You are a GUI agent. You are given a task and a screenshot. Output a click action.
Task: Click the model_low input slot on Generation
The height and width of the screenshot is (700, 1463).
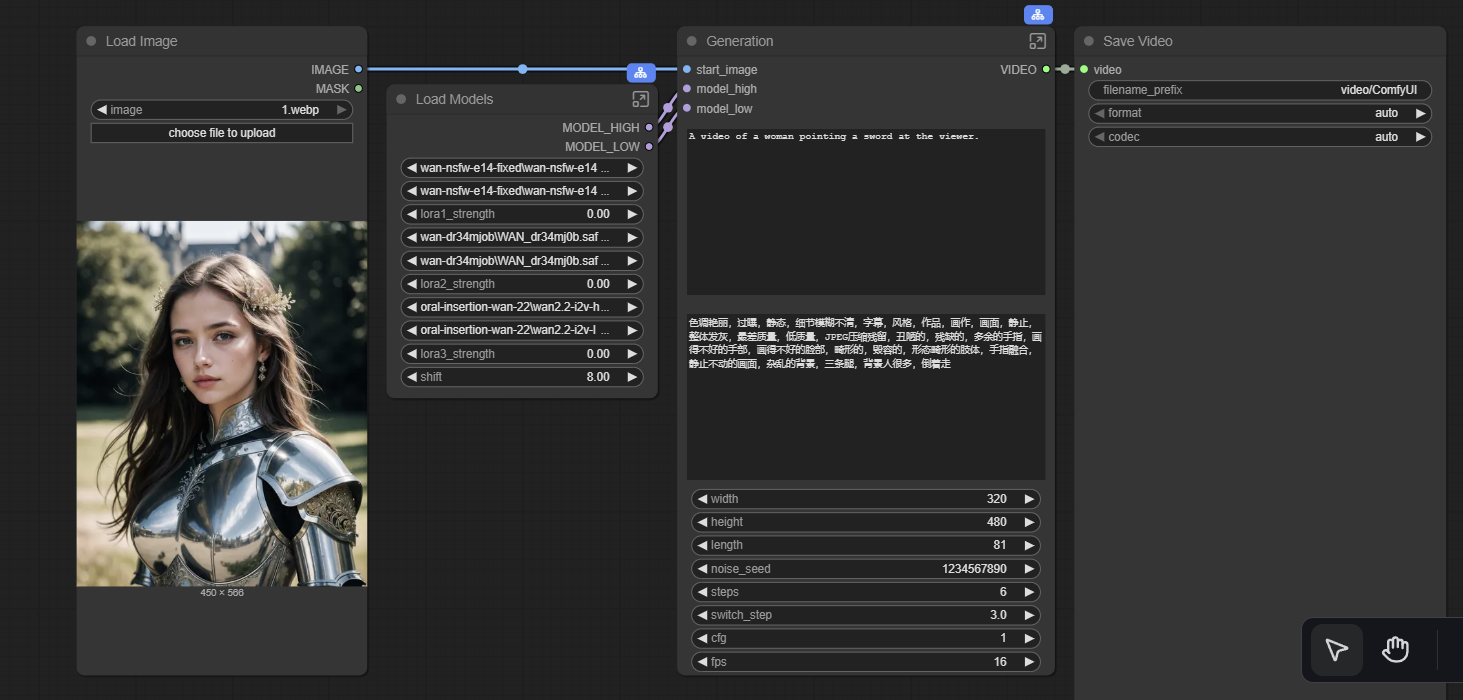(687, 108)
